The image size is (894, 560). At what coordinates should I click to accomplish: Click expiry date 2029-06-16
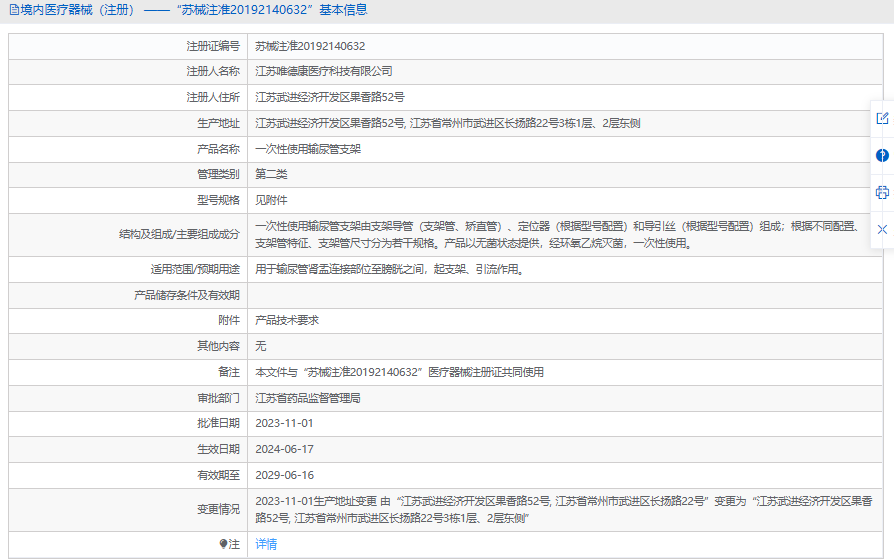click(x=285, y=475)
